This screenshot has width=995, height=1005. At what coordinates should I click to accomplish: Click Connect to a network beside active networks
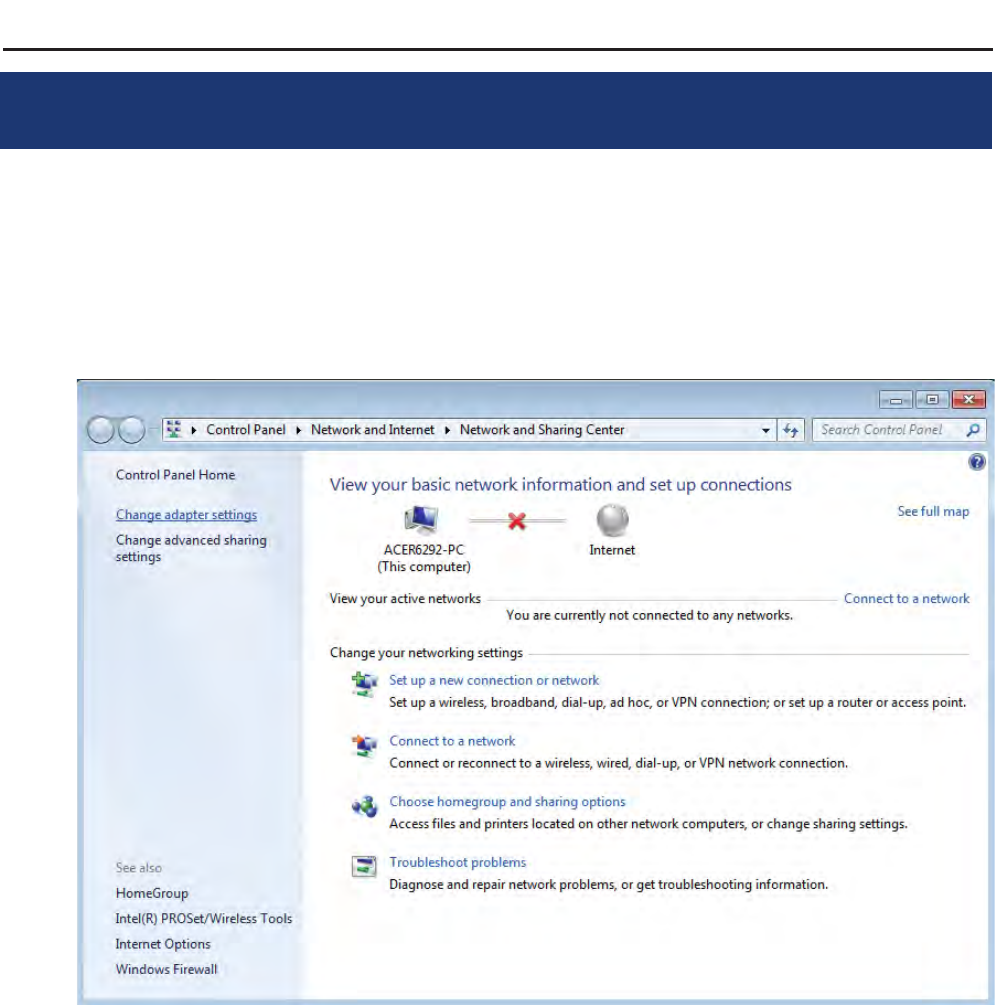(x=906, y=599)
